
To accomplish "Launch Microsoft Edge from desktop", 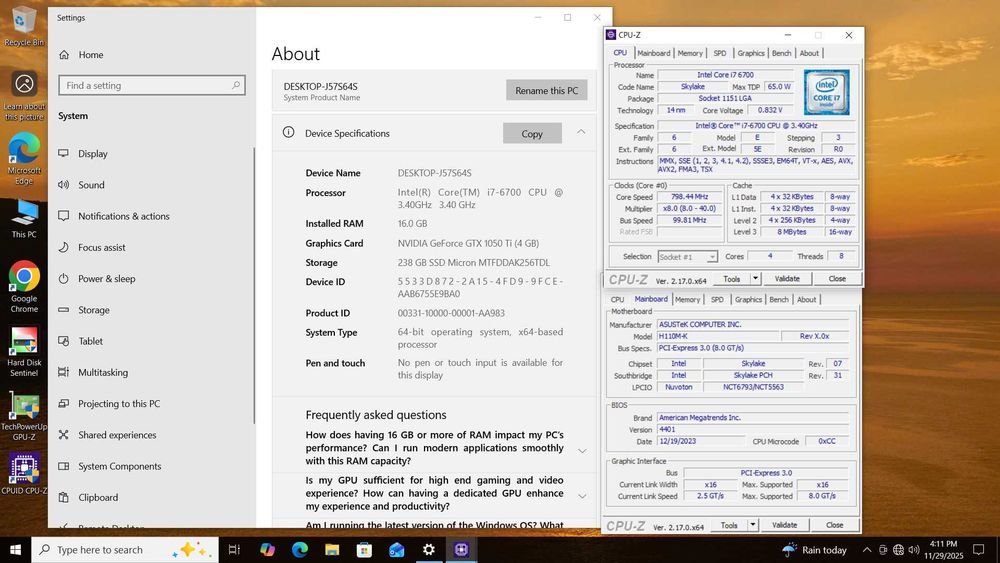I will (24, 159).
